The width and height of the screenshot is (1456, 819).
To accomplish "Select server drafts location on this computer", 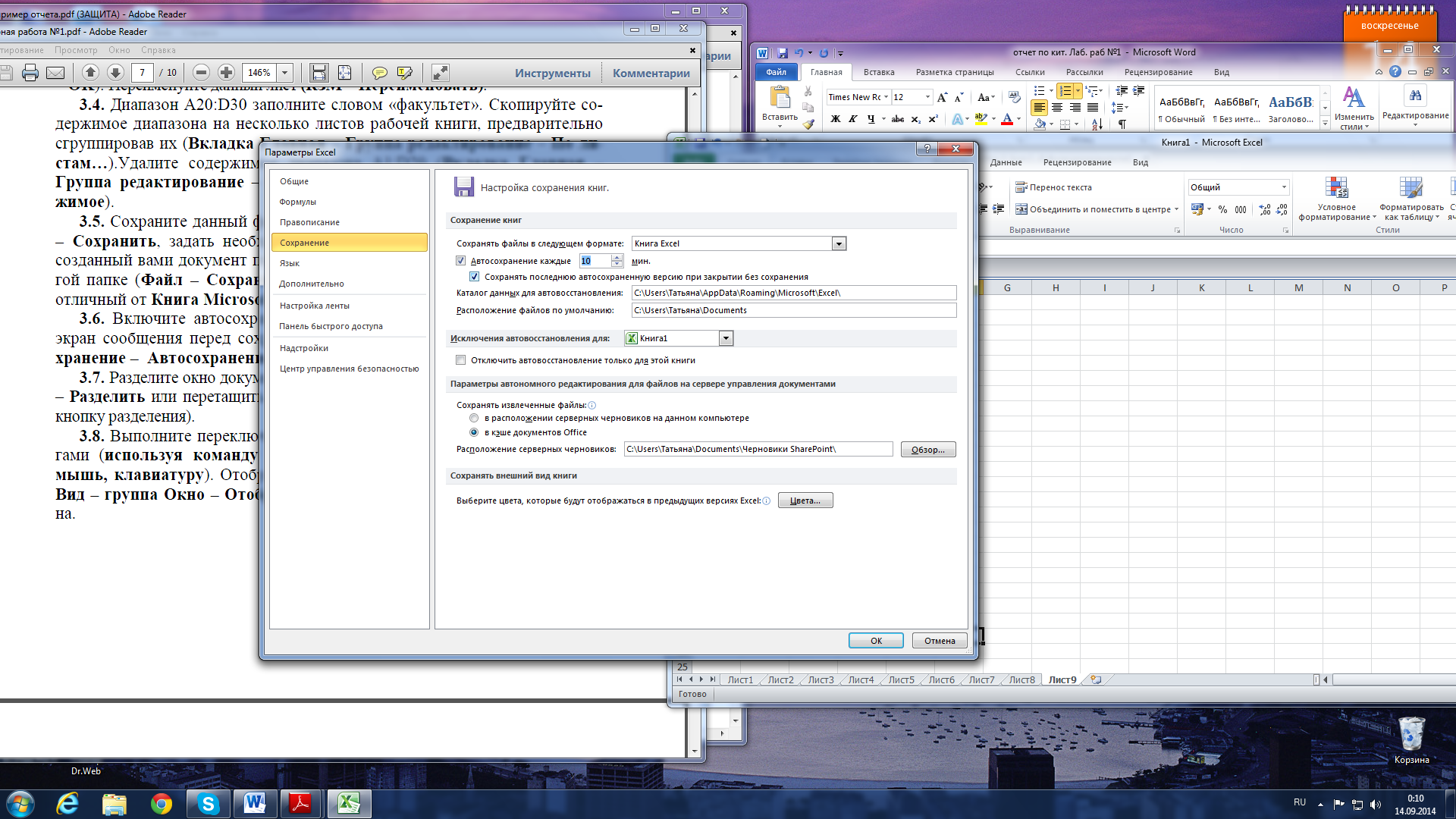I will coord(474,418).
